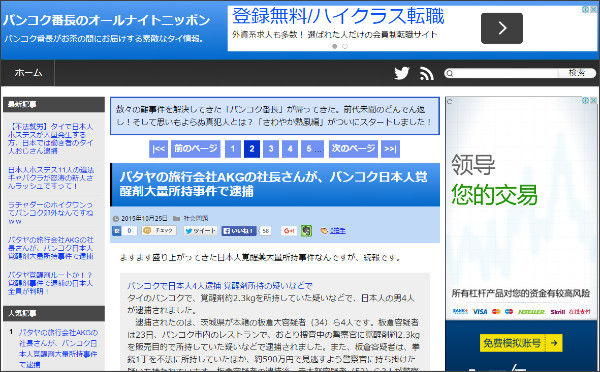Click the folder icon next to 社会問題

(x=176, y=219)
